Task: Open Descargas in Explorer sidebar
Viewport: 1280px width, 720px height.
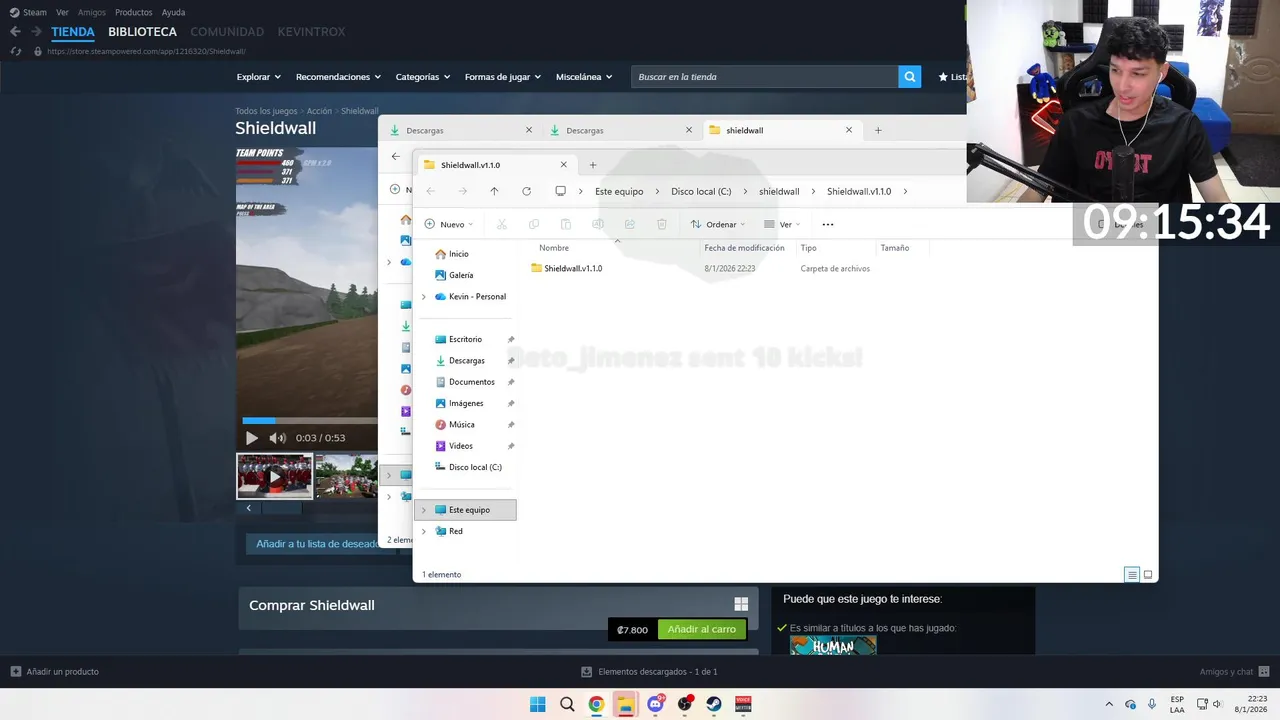Action: [x=466, y=361]
